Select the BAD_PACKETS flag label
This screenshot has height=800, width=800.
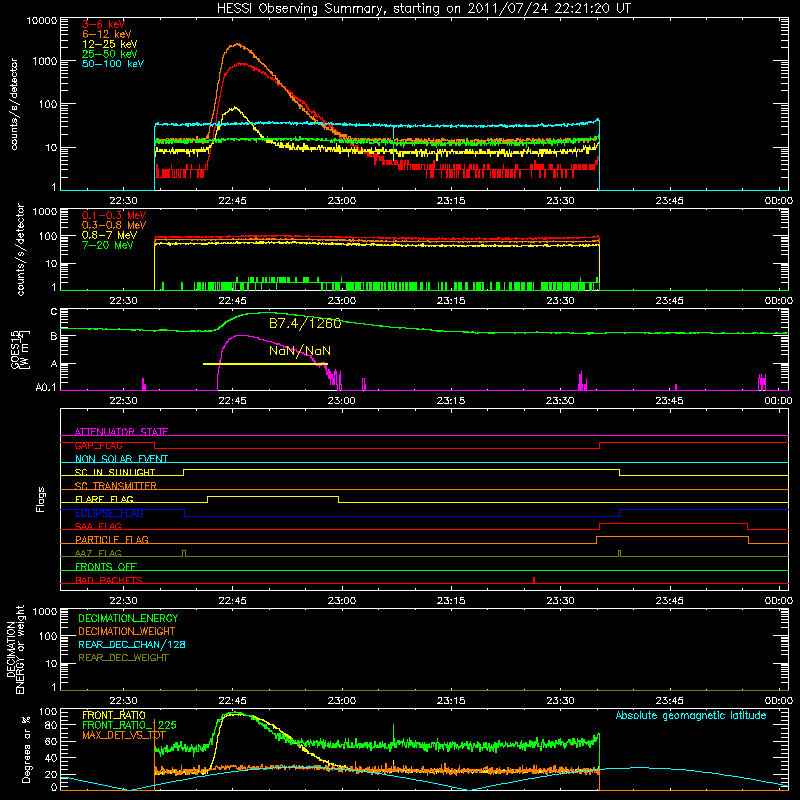click(x=109, y=580)
